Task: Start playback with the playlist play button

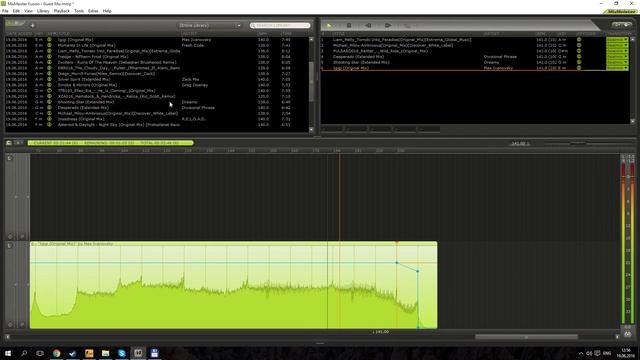Action: (x=329, y=26)
